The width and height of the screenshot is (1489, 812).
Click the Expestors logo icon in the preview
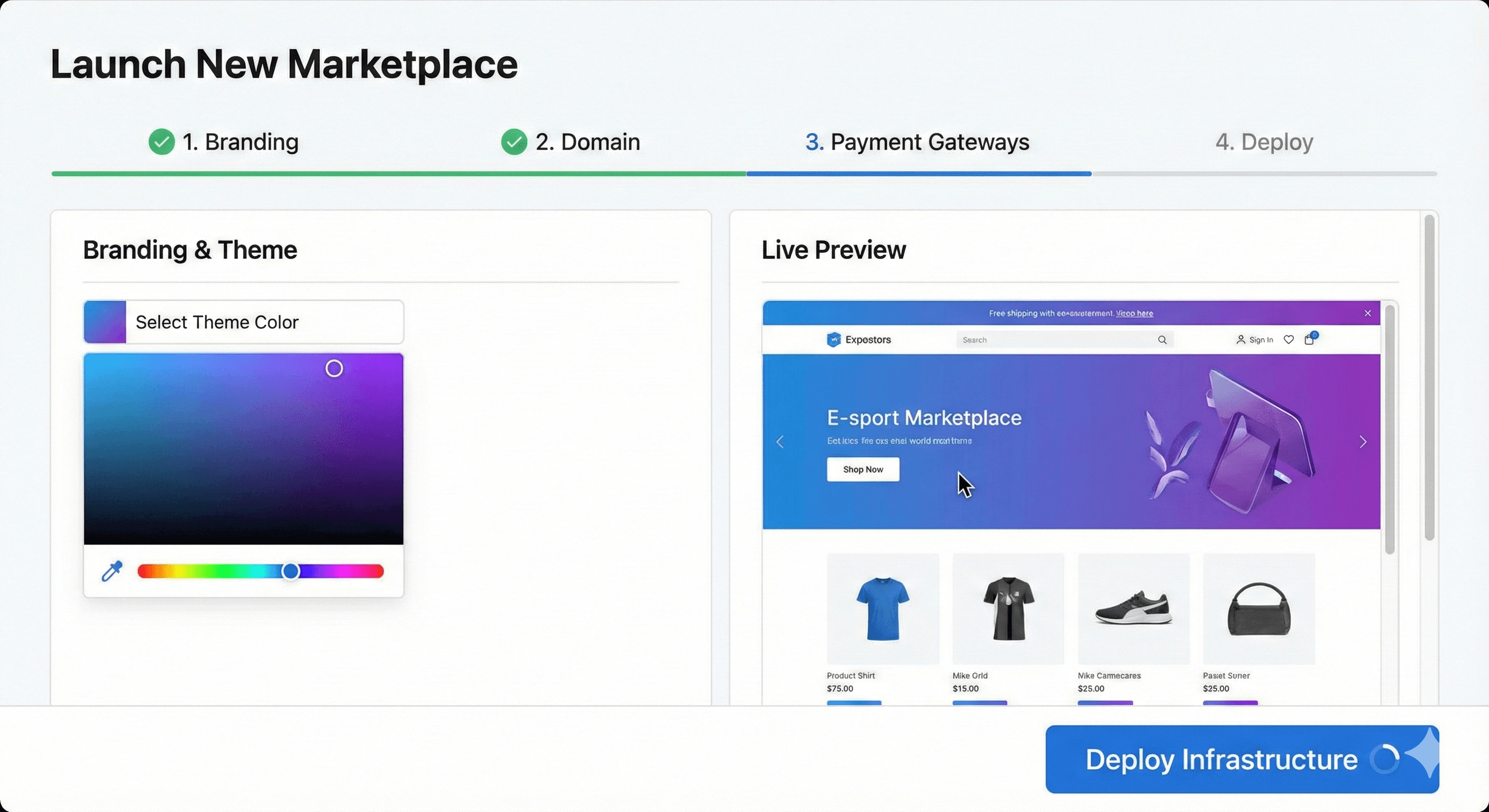coord(835,340)
